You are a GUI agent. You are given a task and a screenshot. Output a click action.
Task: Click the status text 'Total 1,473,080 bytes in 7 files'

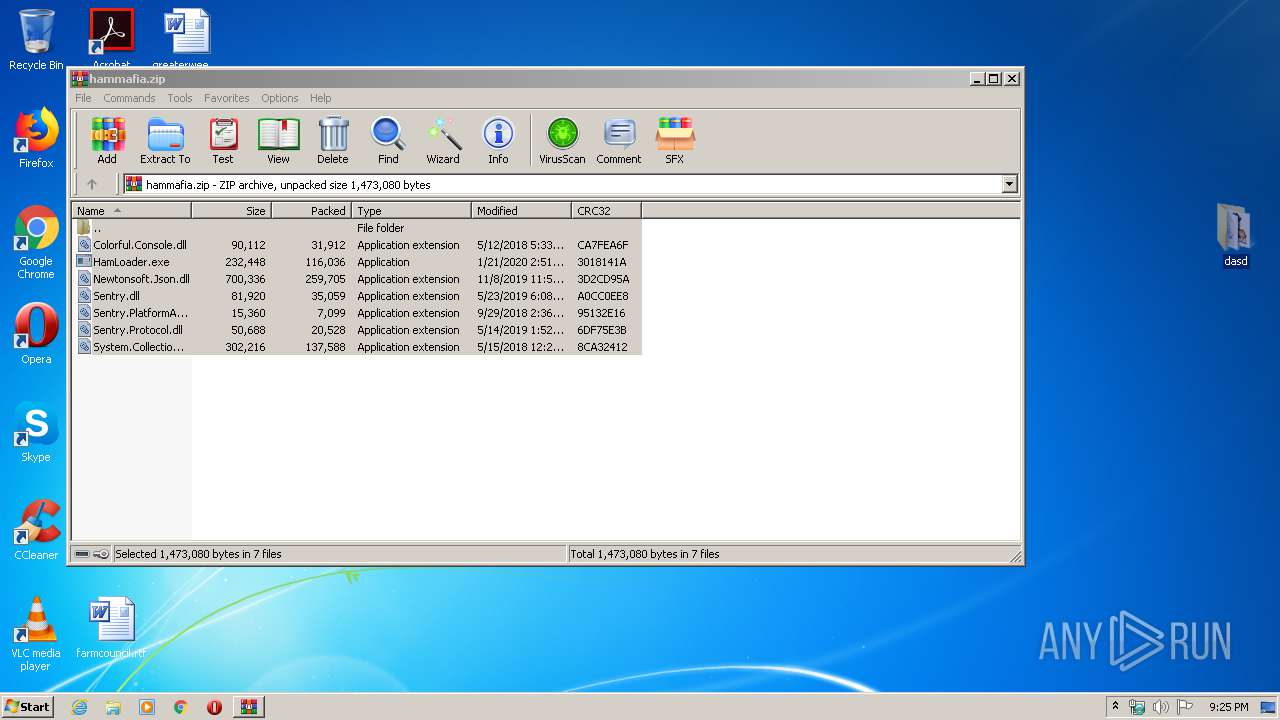645,554
